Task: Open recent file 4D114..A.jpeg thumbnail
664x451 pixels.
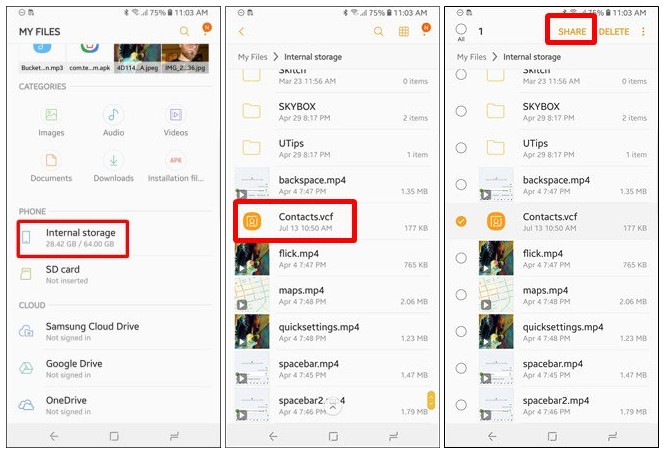Action: 137,58
